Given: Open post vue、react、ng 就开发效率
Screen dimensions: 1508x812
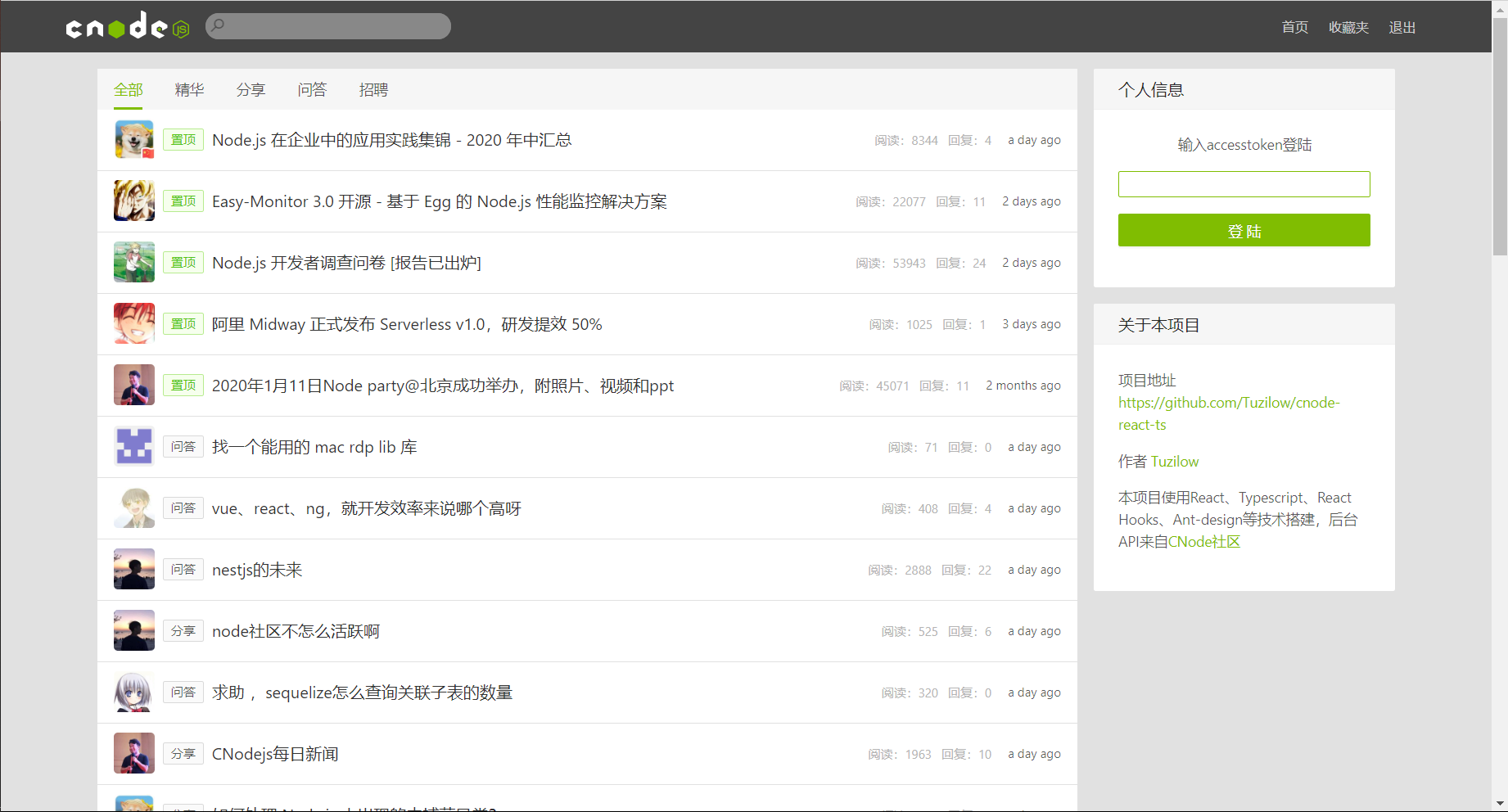Looking at the screenshot, I should [x=367, y=508].
